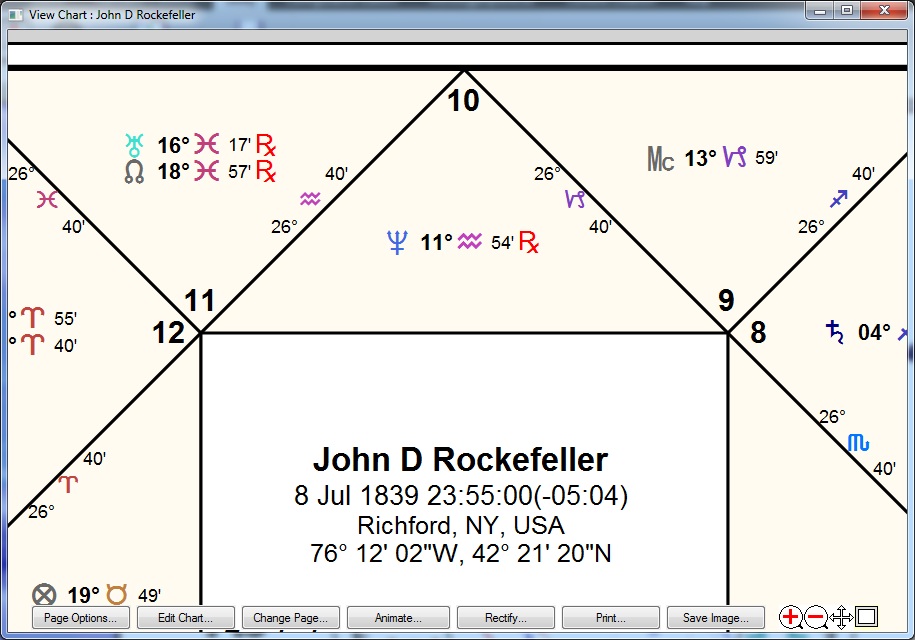Image resolution: width=915 pixels, height=640 pixels.
Task: Open the Rectify tool
Action: (505, 618)
